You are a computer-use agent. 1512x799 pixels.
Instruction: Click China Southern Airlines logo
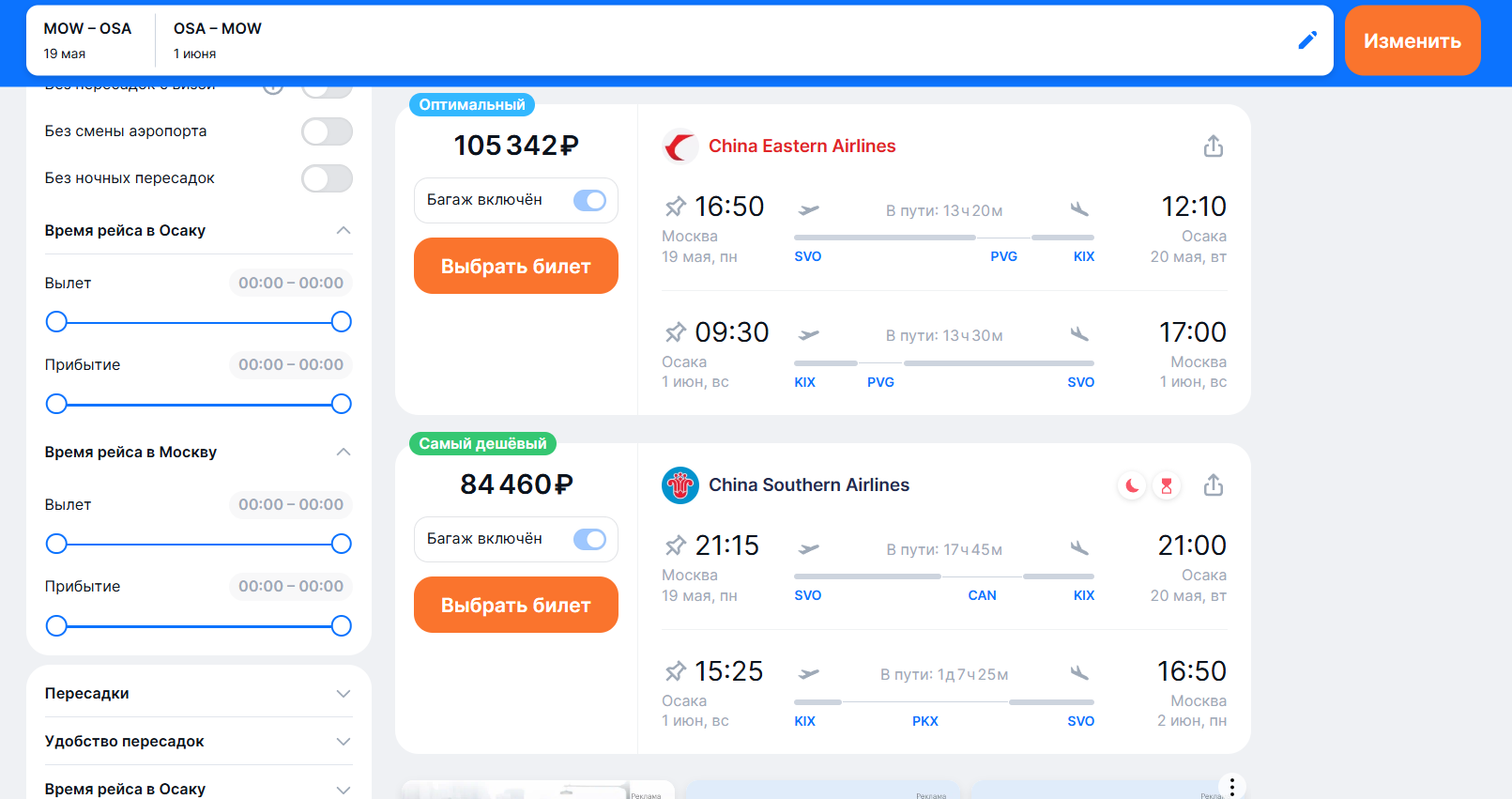coord(680,485)
